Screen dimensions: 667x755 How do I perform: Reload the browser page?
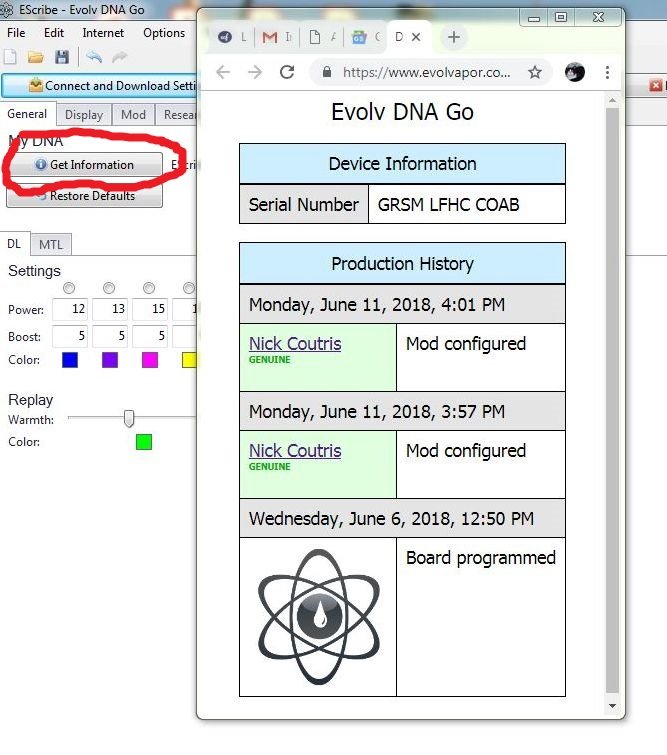287,72
